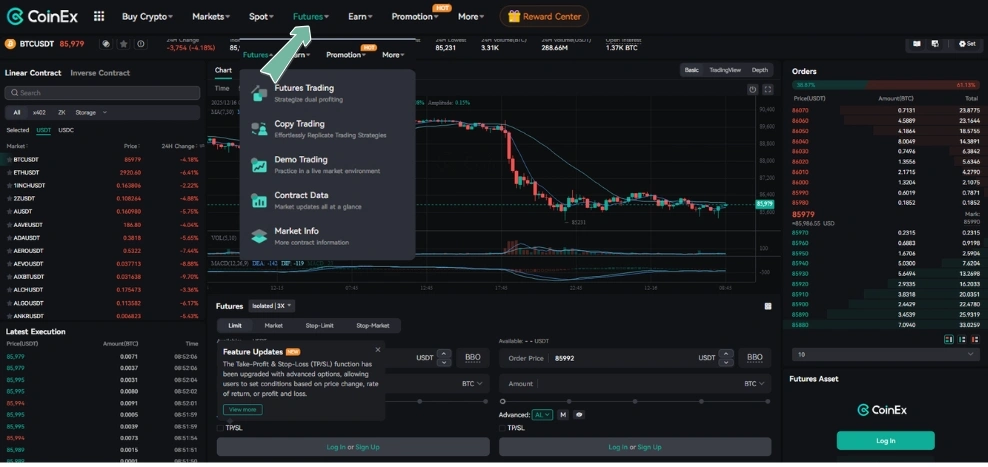988x467 pixels.
Task: Click the Demo Trading menu icon
Action: [259, 164]
